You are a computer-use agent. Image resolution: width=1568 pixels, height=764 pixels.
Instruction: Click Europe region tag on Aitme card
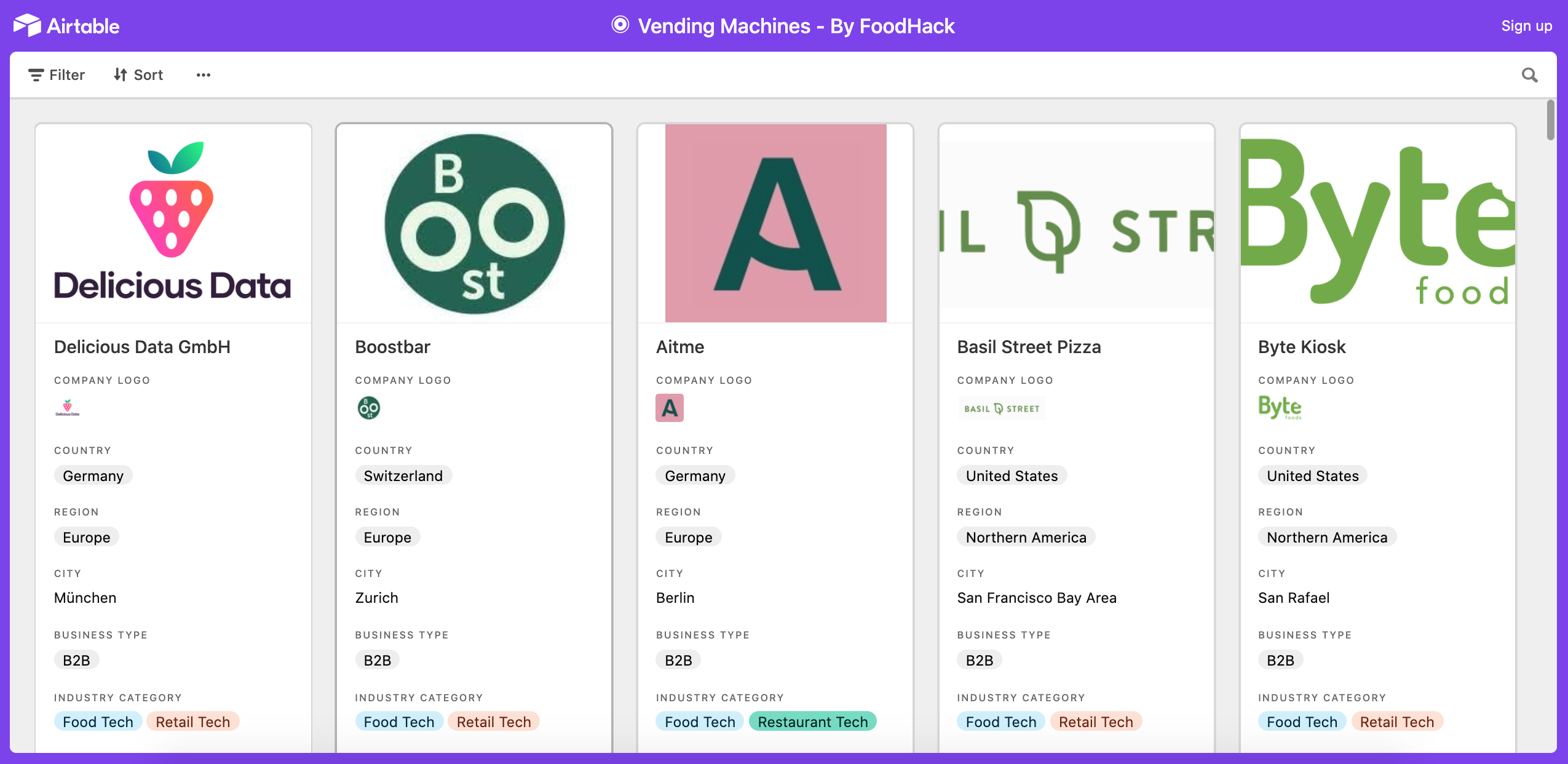(x=688, y=537)
